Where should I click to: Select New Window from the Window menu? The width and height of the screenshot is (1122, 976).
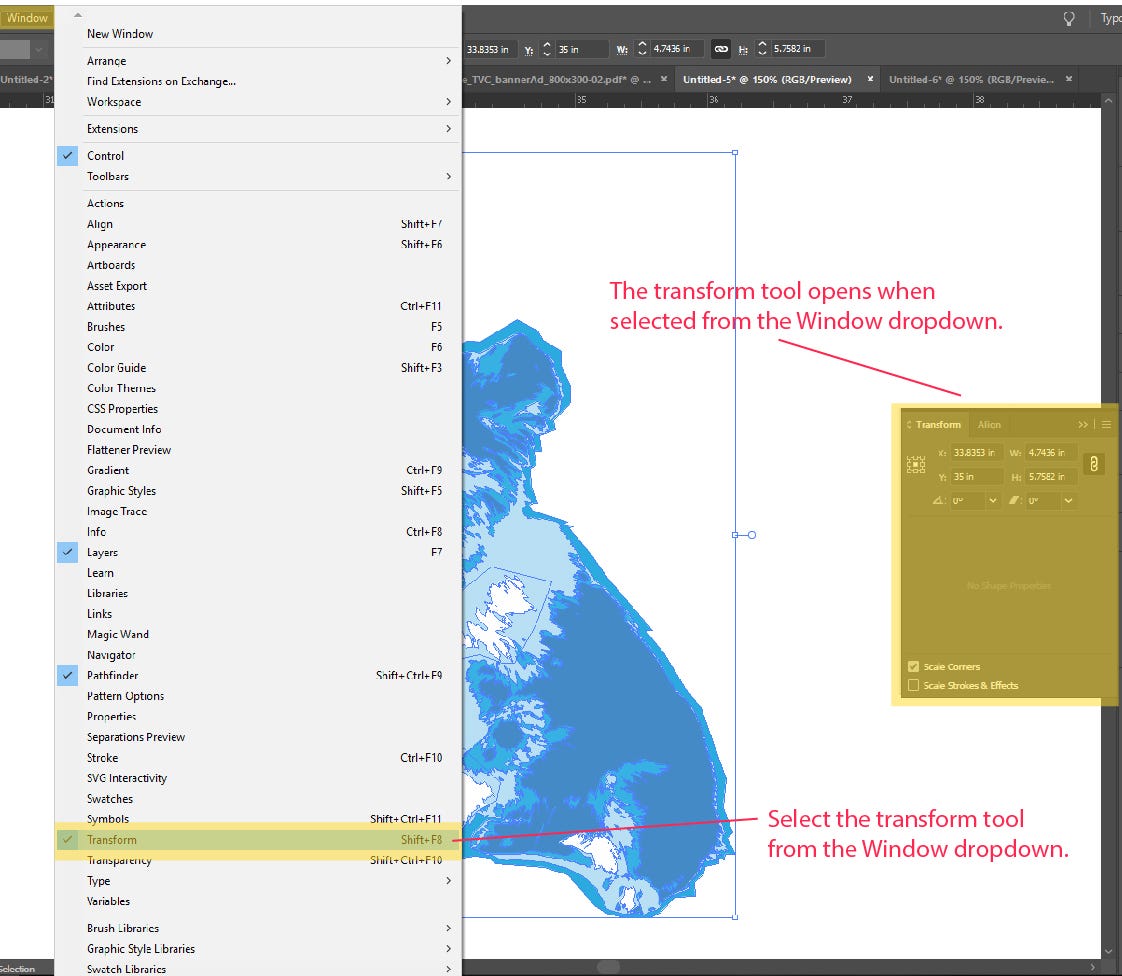click(119, 33)
